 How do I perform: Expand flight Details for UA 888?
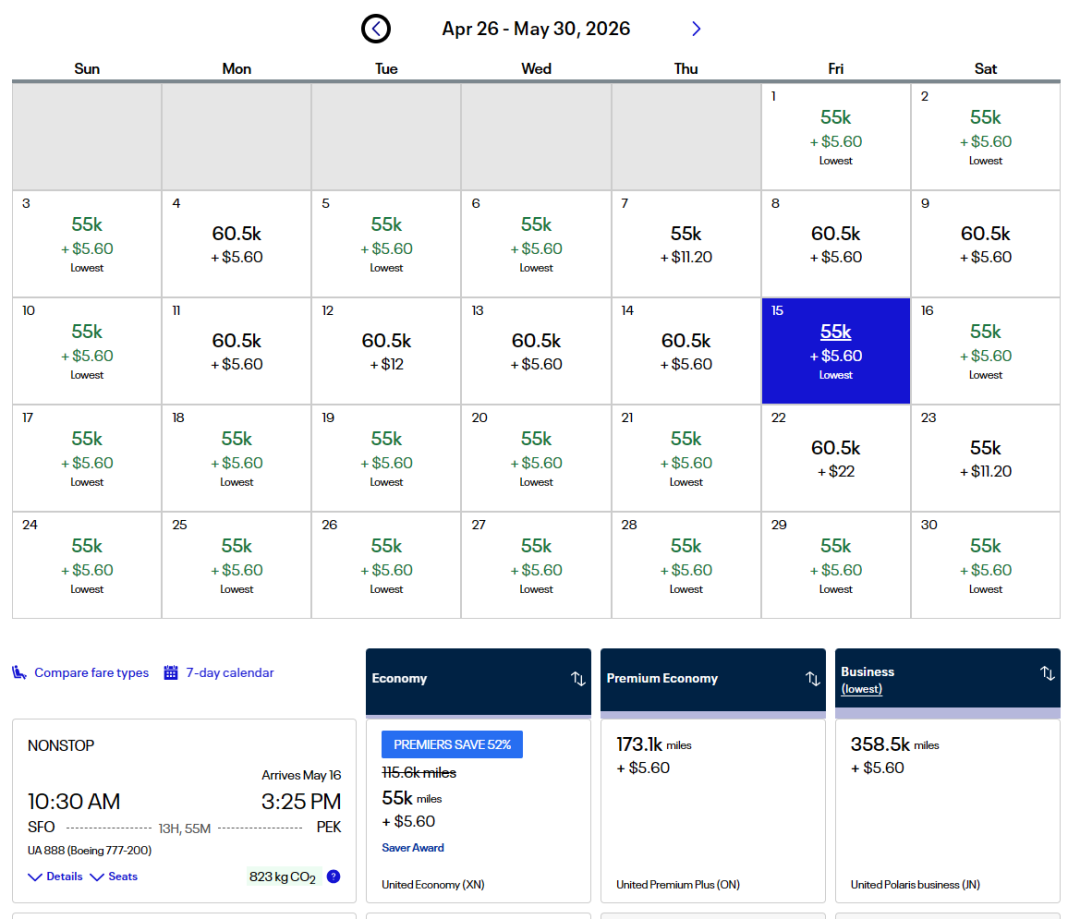[x=56, y=877]
